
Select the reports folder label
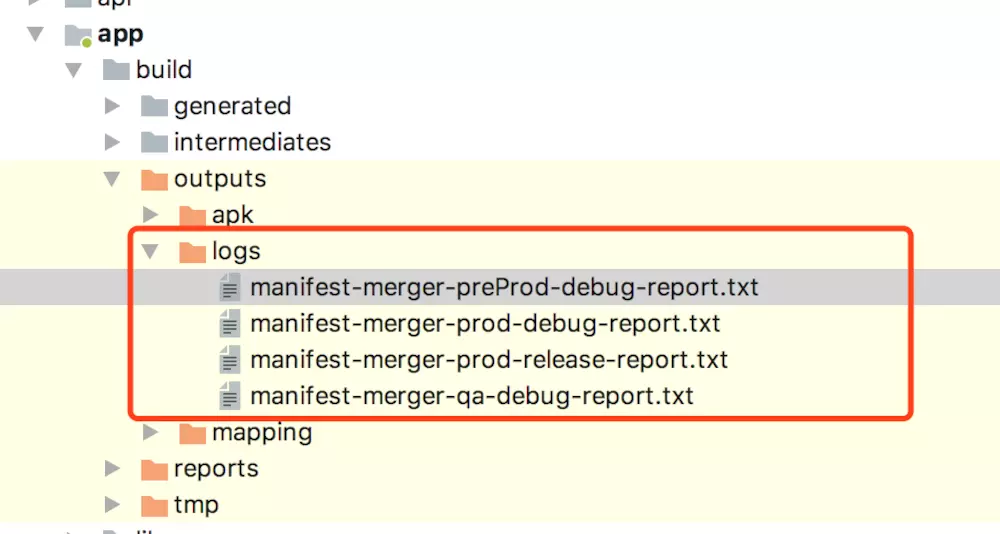pyautogui.click(x=216, y=469)
